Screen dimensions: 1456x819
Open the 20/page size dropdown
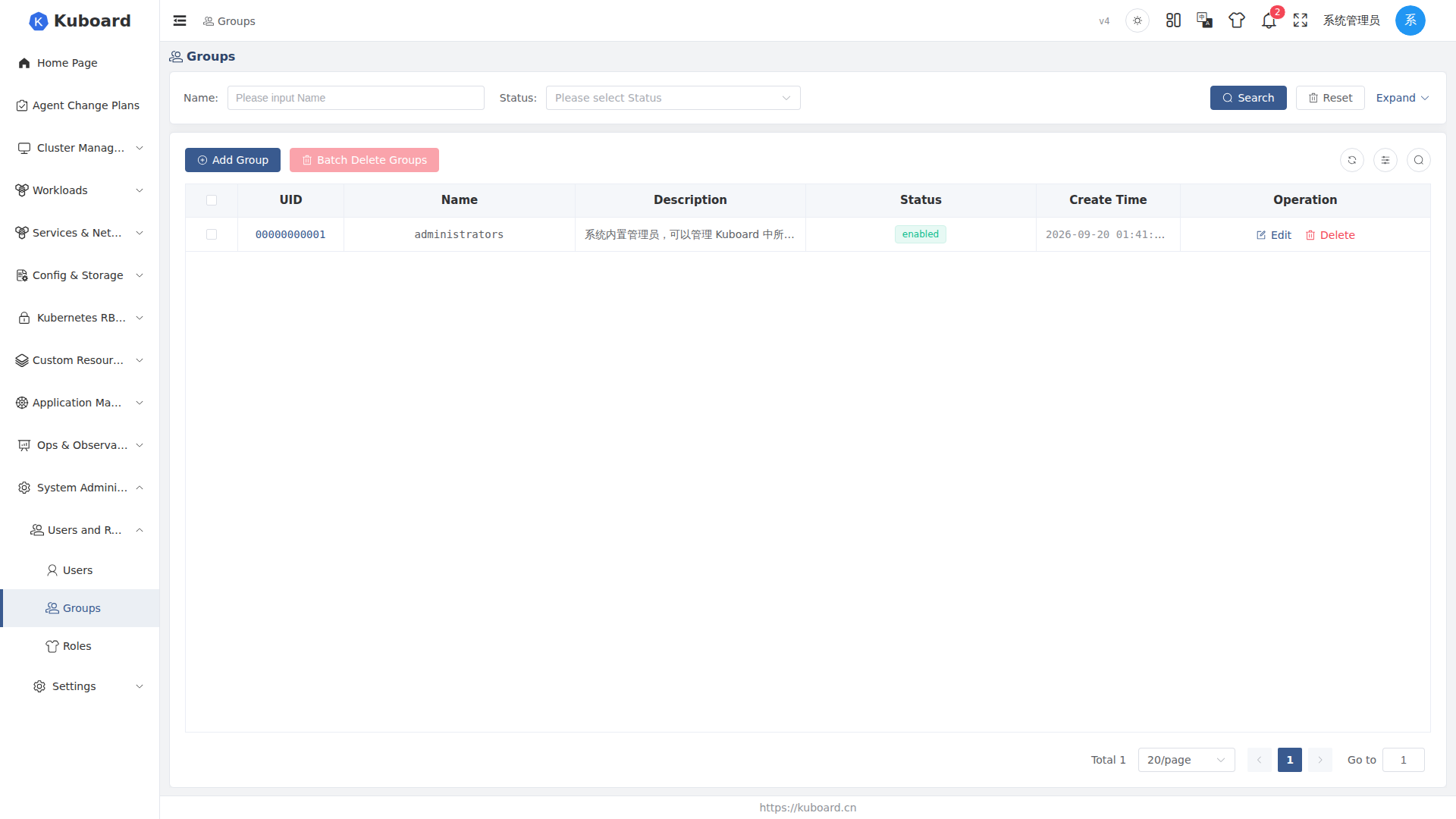tap(1187, 760)
